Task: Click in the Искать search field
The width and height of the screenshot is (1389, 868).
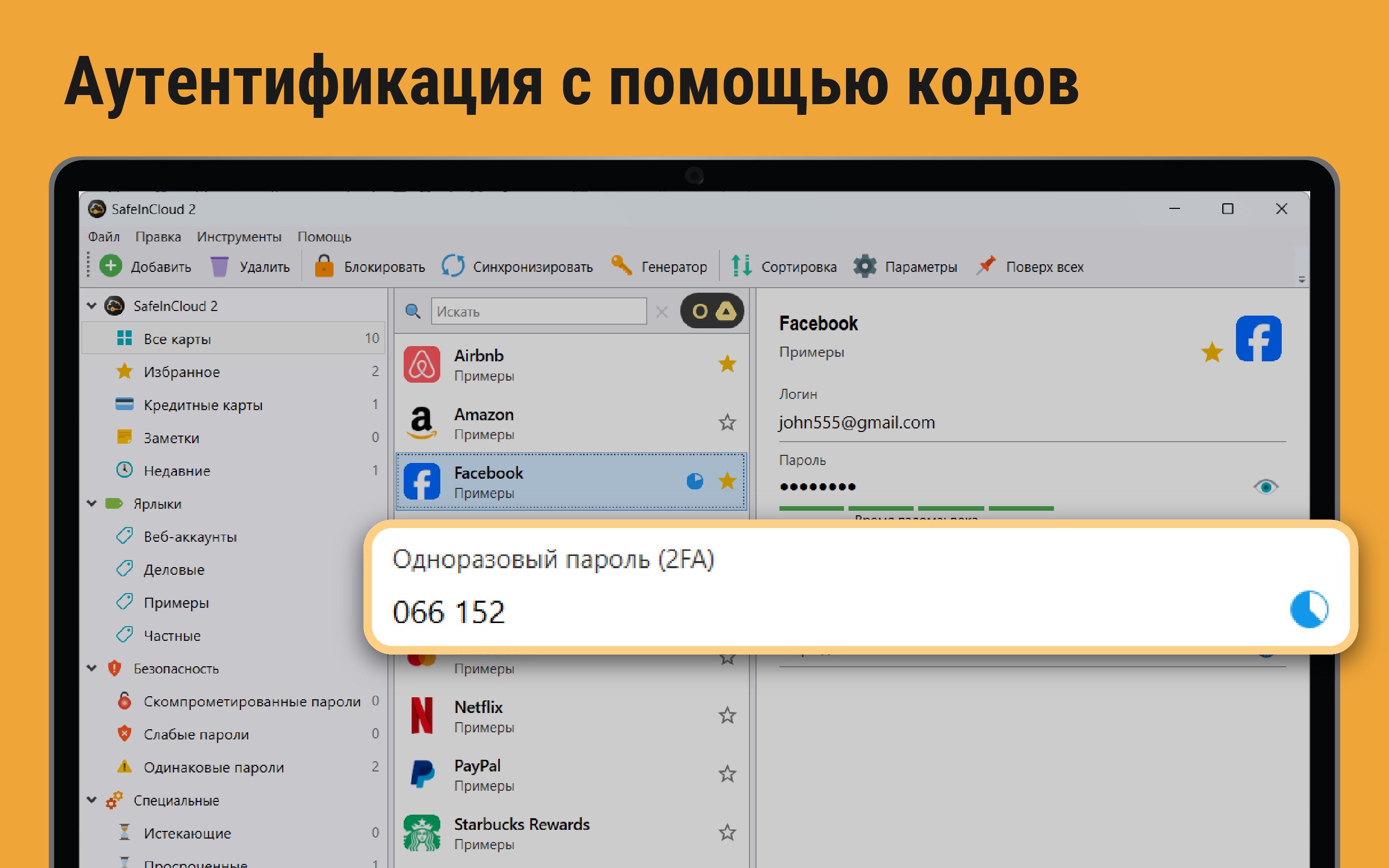Action: point(538,311)
